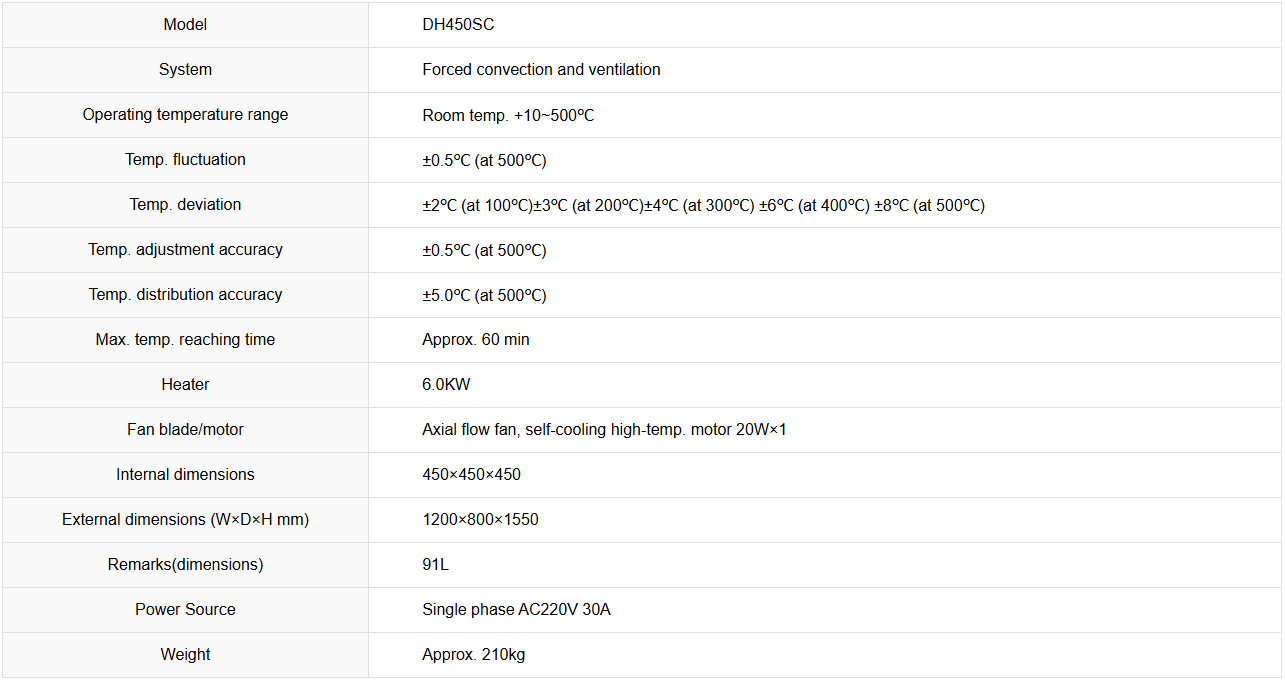Viewport: 1286px width, 680px height.
Task: Select Forced convection and ventilation text
Action: point(541,70)
